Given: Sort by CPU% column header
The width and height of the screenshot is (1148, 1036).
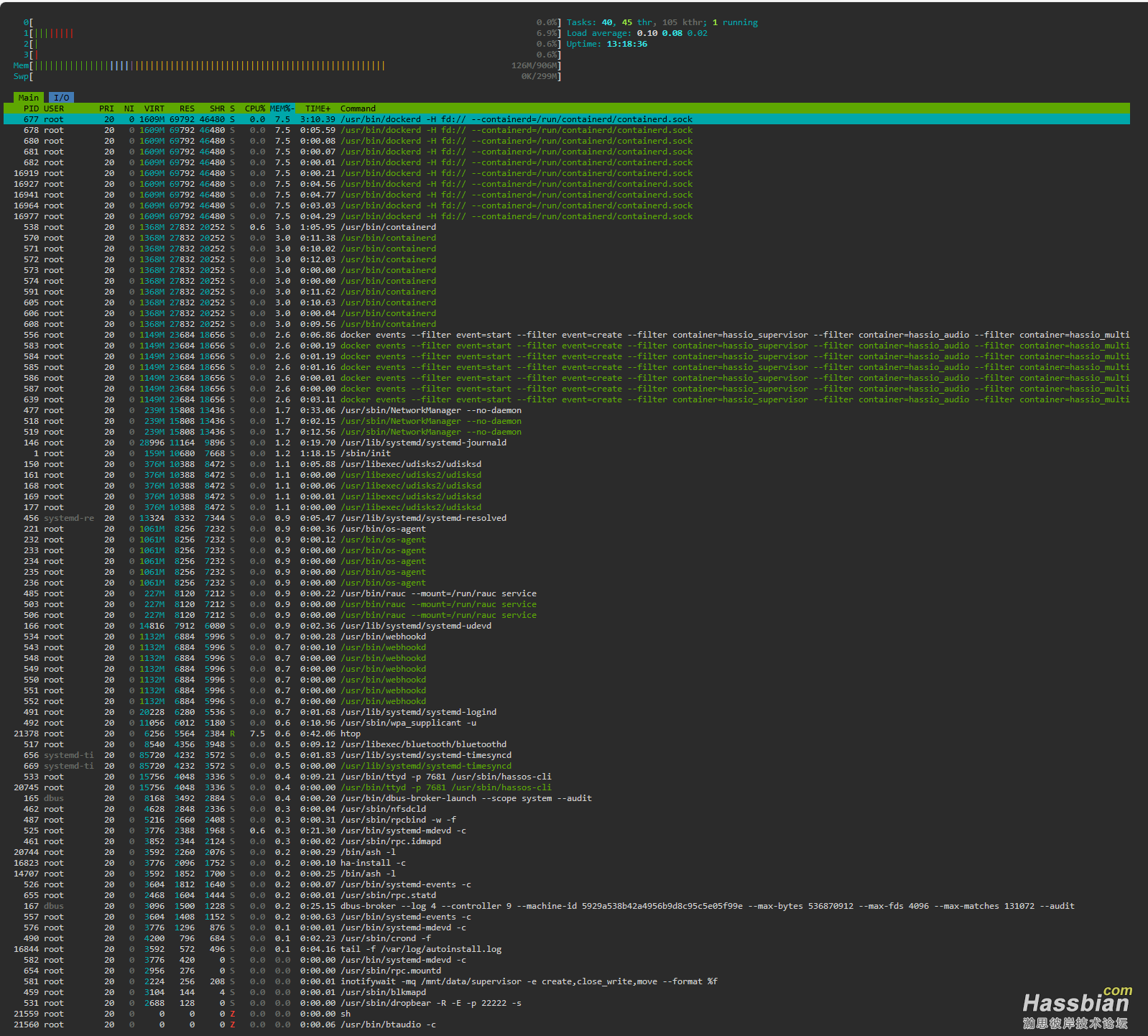Looking at the screenshot, I should [x=255, y=108].
